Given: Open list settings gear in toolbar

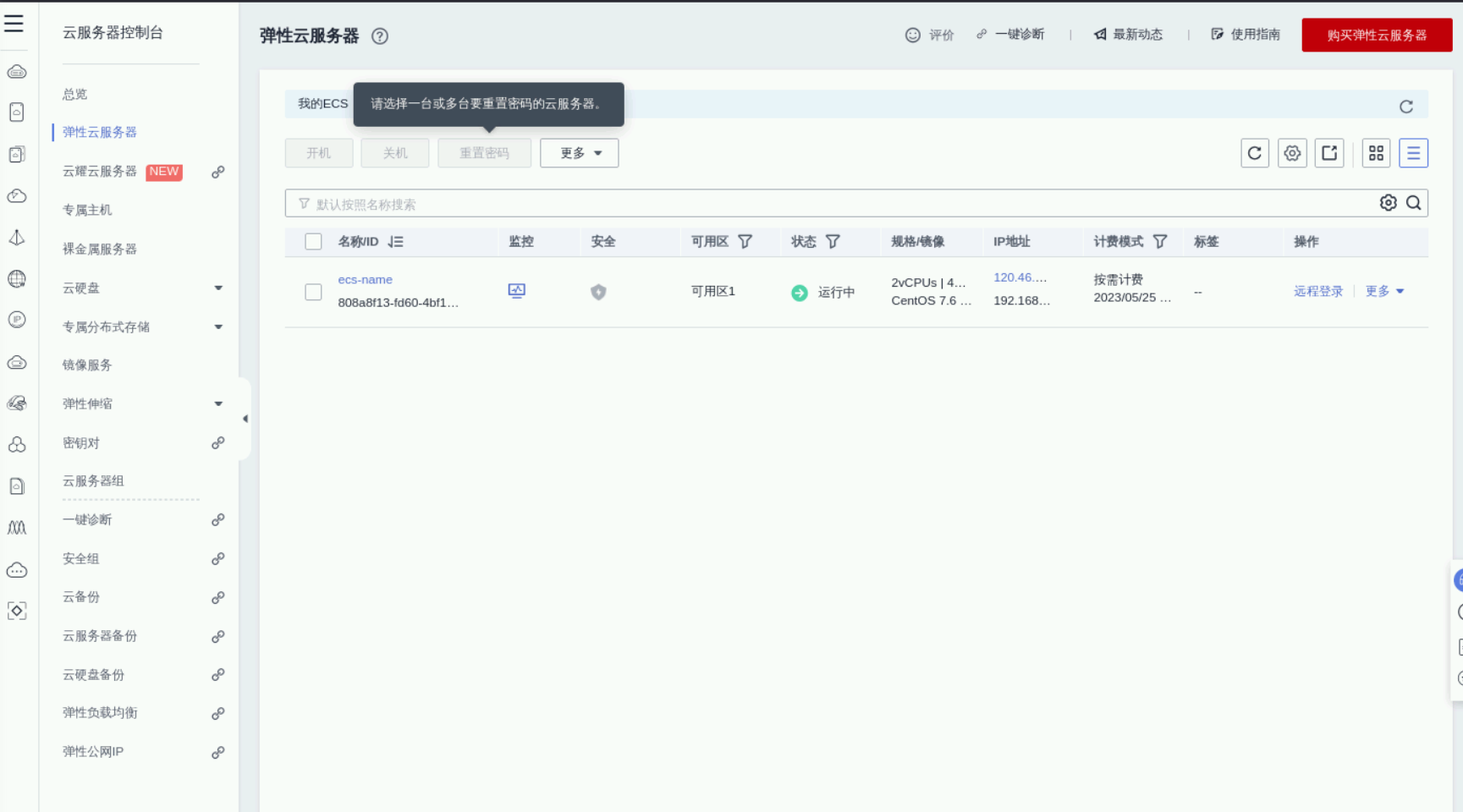Looking at the screenshot, I should (1292, 153).
